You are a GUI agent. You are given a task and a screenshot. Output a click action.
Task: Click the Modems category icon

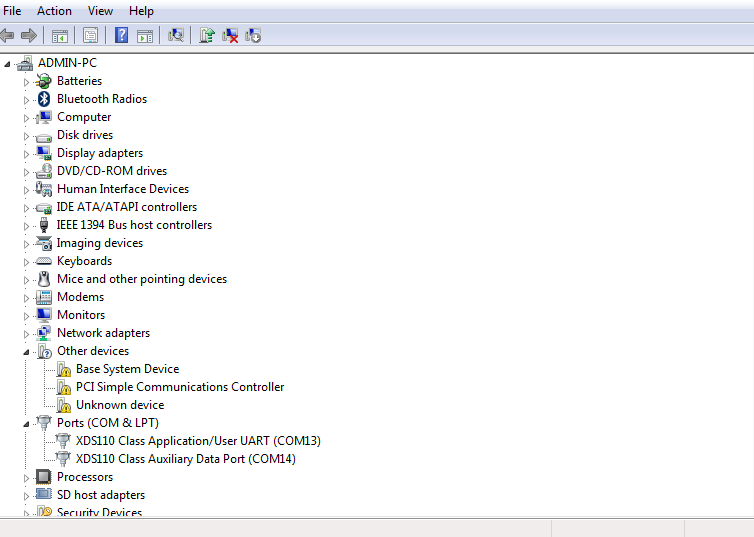(44, 297)
